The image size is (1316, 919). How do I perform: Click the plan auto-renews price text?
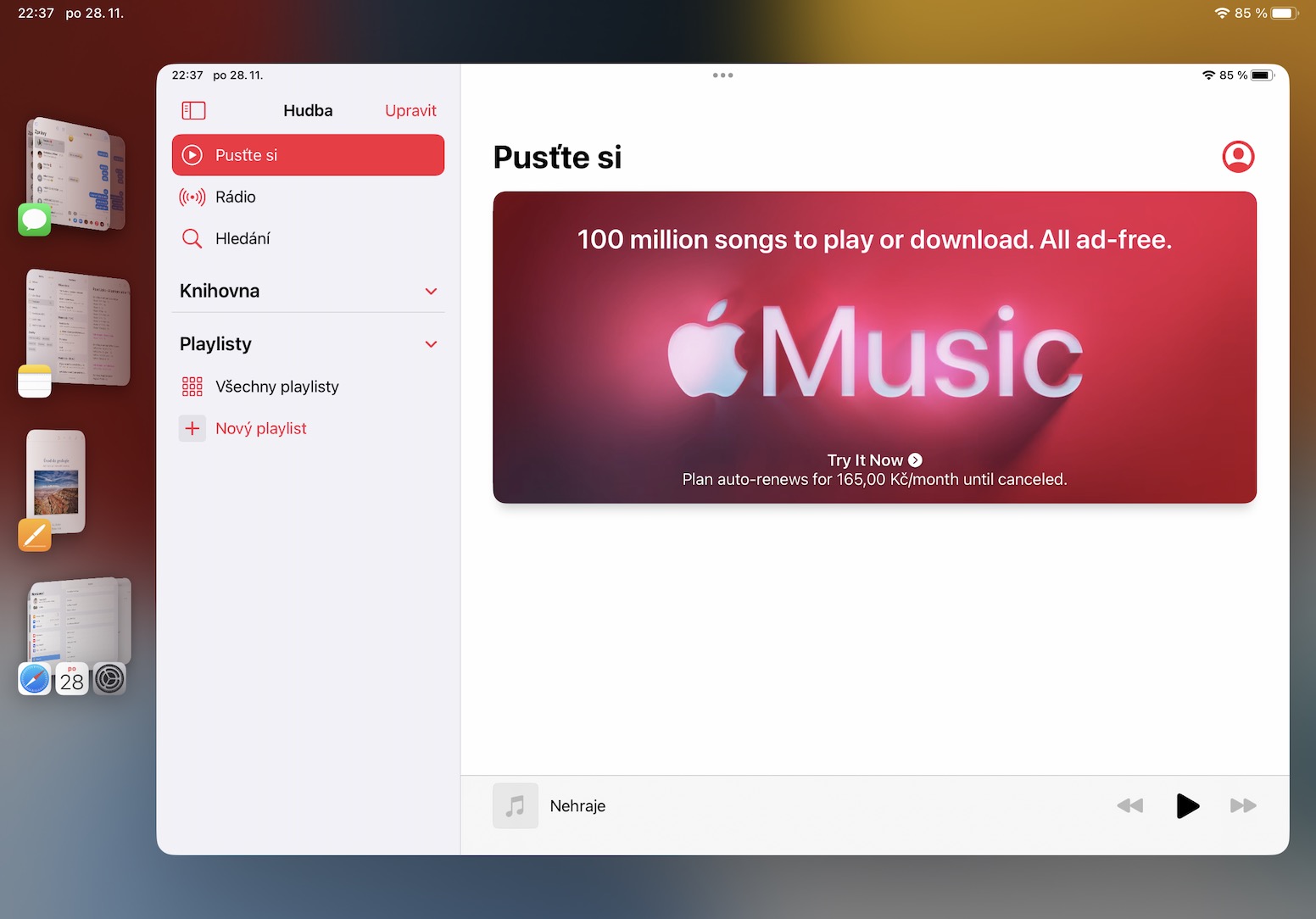coord(874,480)
